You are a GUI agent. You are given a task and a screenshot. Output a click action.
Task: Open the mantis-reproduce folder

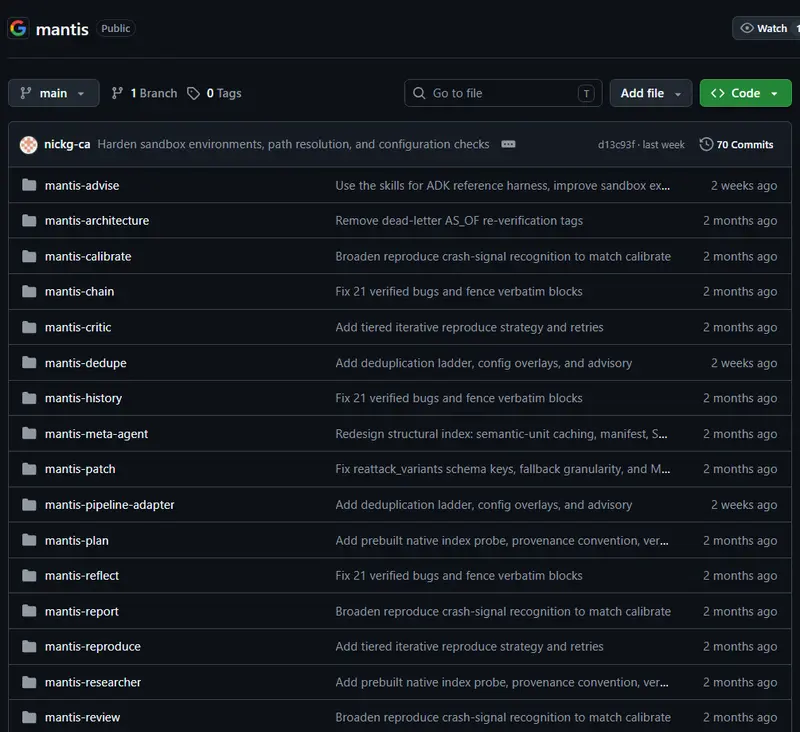pyautogui.click(x=93, y=646)
